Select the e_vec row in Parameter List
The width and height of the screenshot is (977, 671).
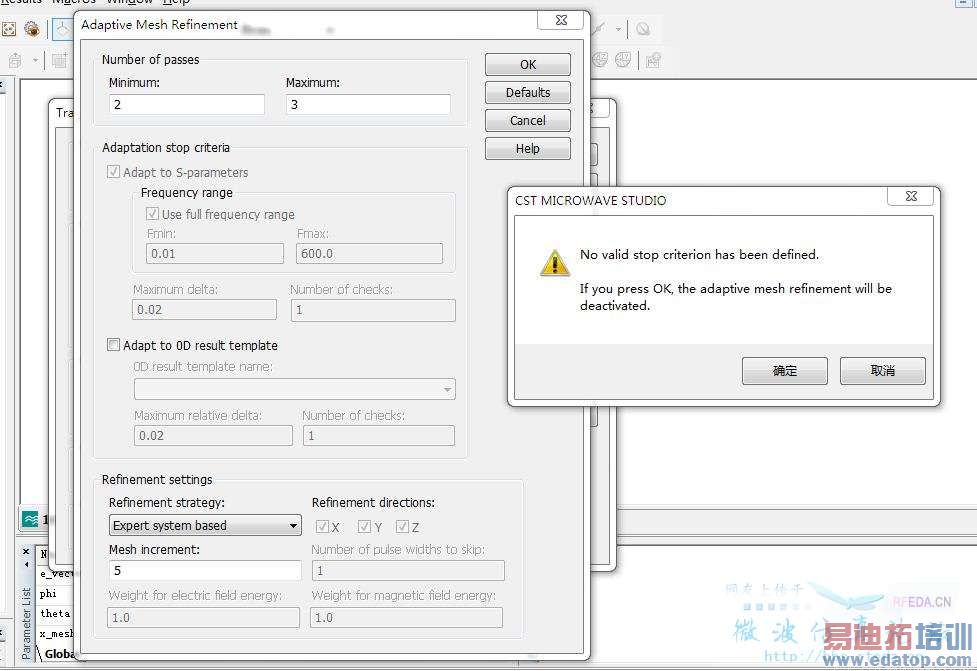(55, 574)
